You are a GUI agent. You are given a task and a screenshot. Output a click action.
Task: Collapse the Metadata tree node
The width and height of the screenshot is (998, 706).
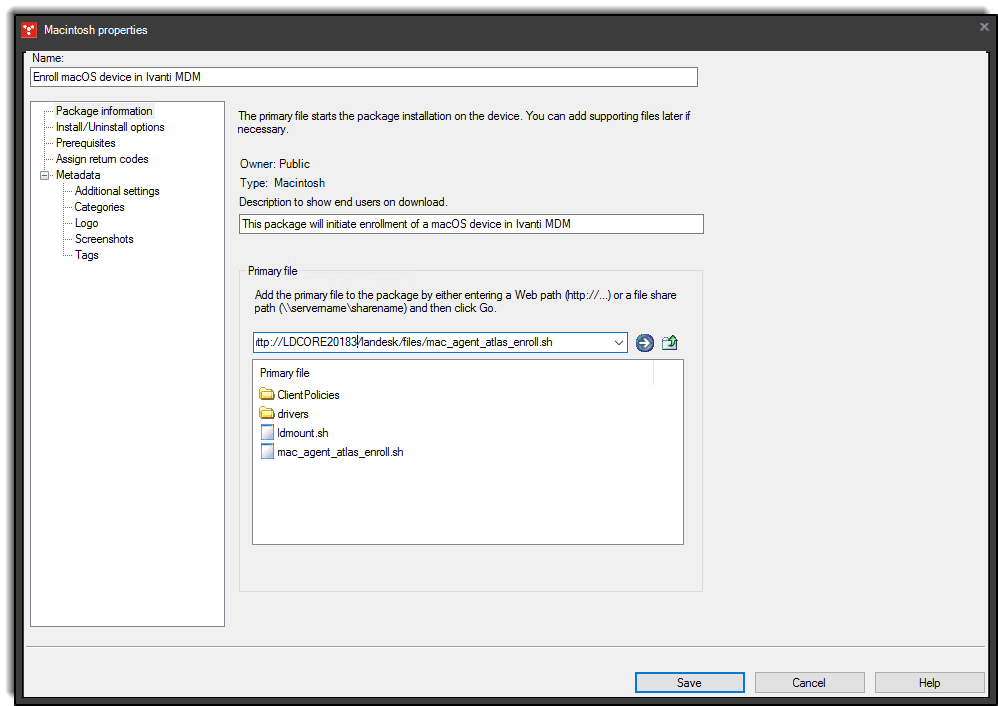(x=44, y=175)
